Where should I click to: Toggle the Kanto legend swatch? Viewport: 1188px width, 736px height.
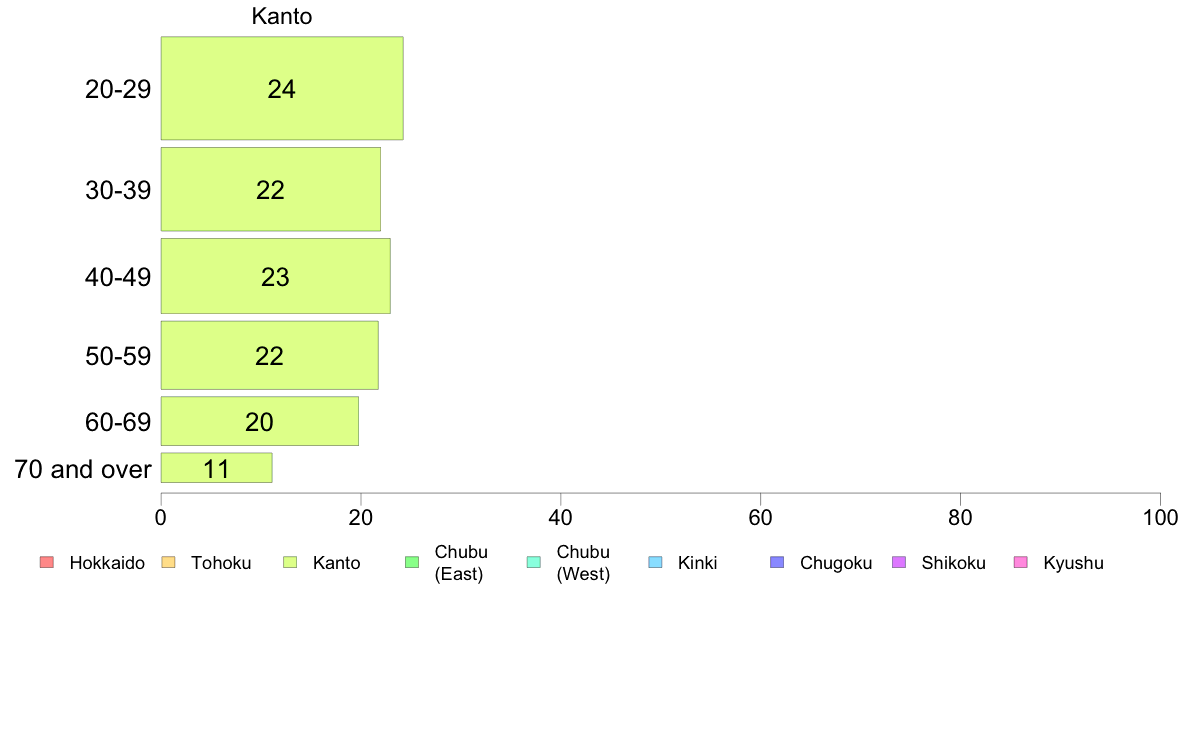pos(290,562)
